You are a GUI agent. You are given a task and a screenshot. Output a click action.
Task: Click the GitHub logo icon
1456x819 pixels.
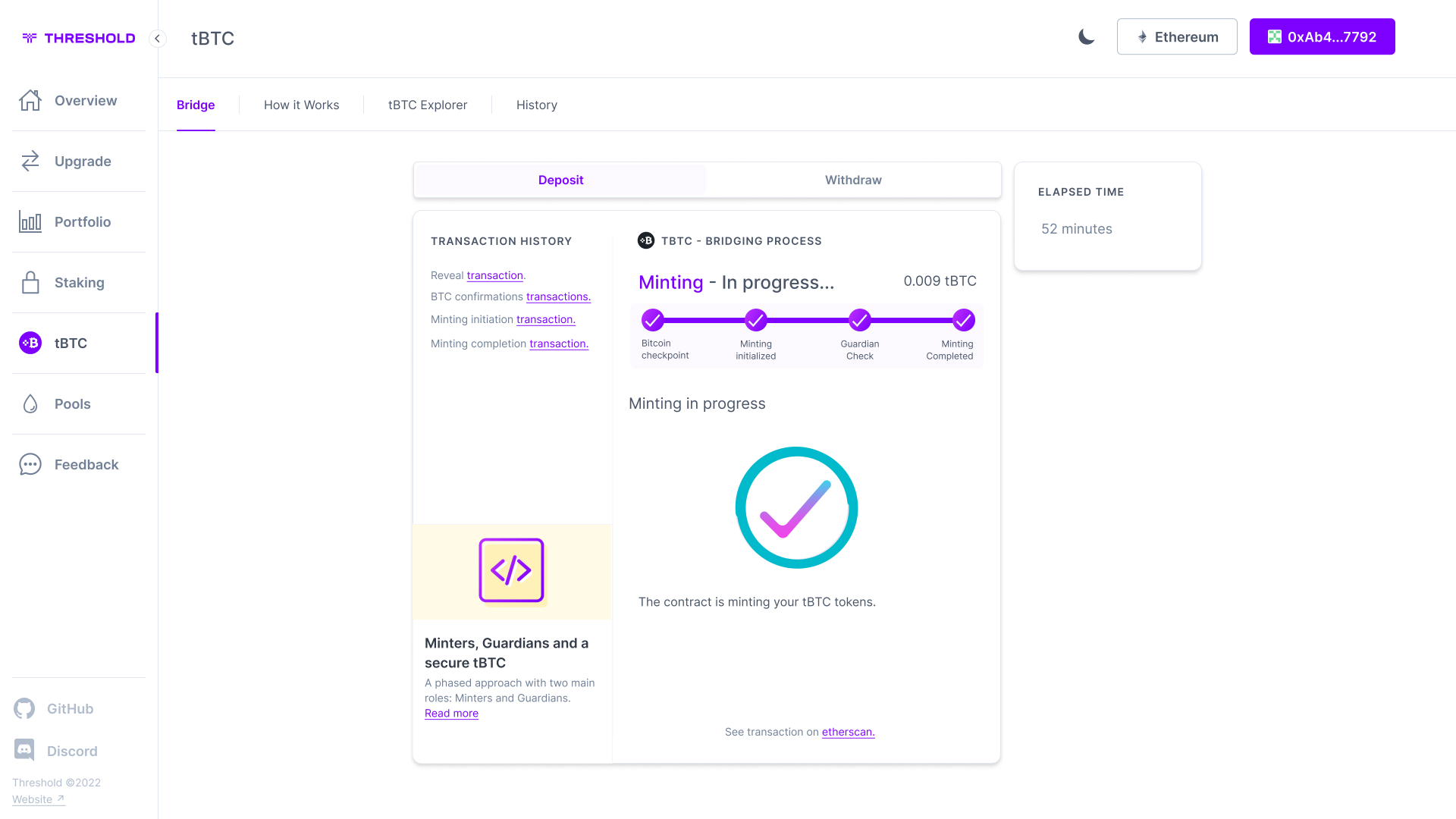24,708
